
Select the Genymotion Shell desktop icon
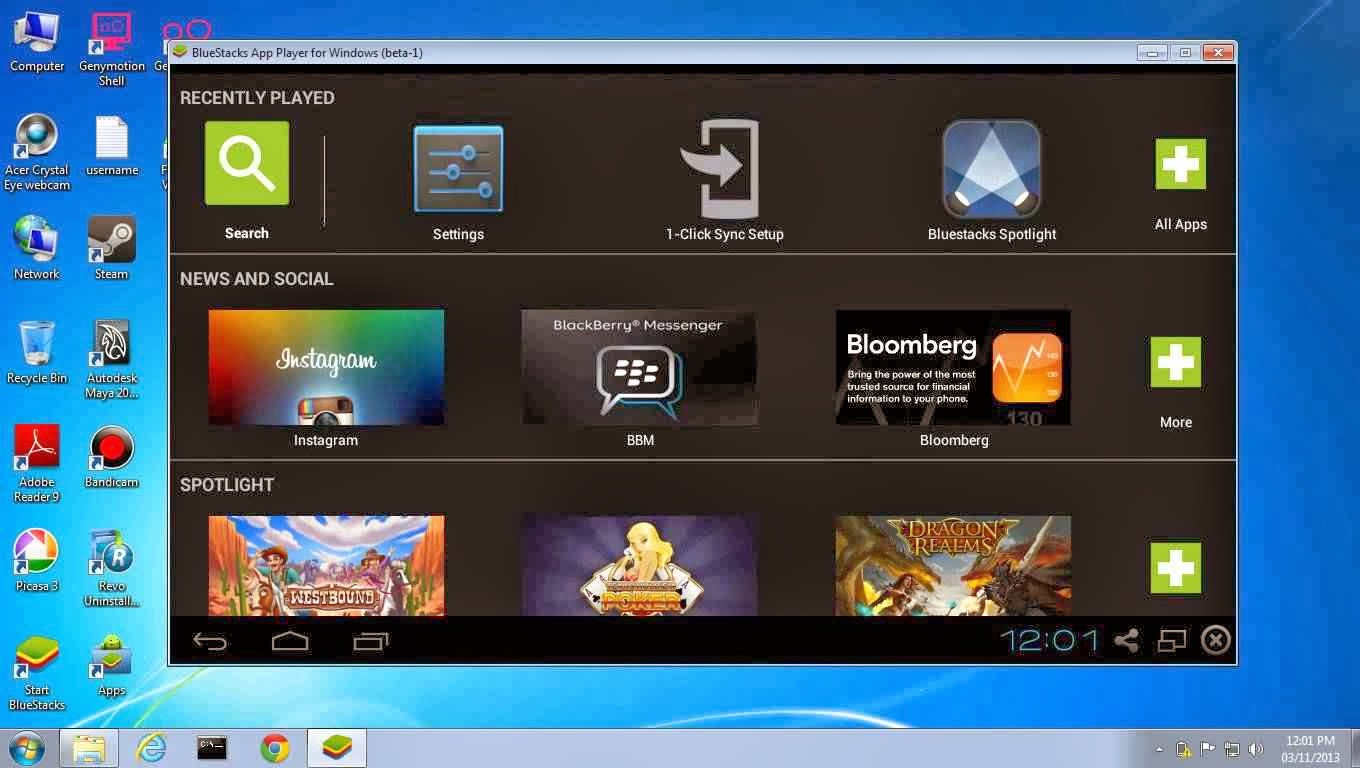[x=111, y=49]
